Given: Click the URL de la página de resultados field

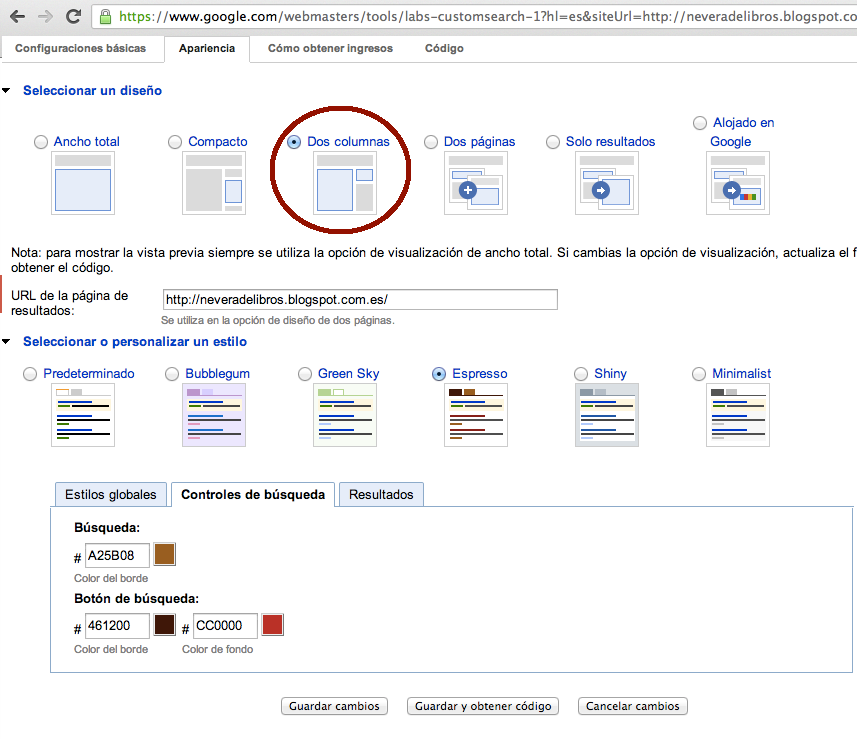Looking at the screenshot, I should coord(360,300).
